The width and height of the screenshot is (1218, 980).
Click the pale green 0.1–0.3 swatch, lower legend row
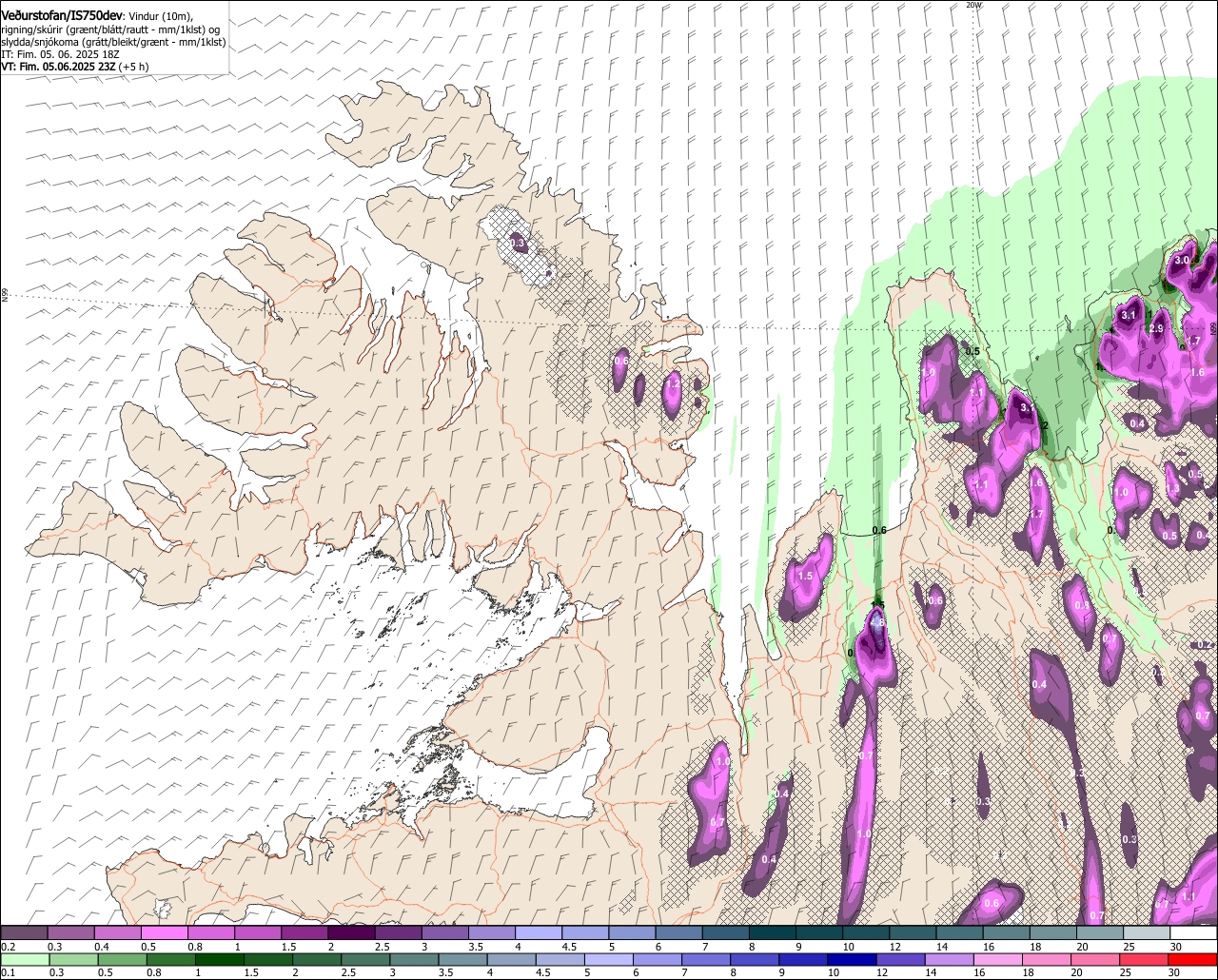[25, 959]
